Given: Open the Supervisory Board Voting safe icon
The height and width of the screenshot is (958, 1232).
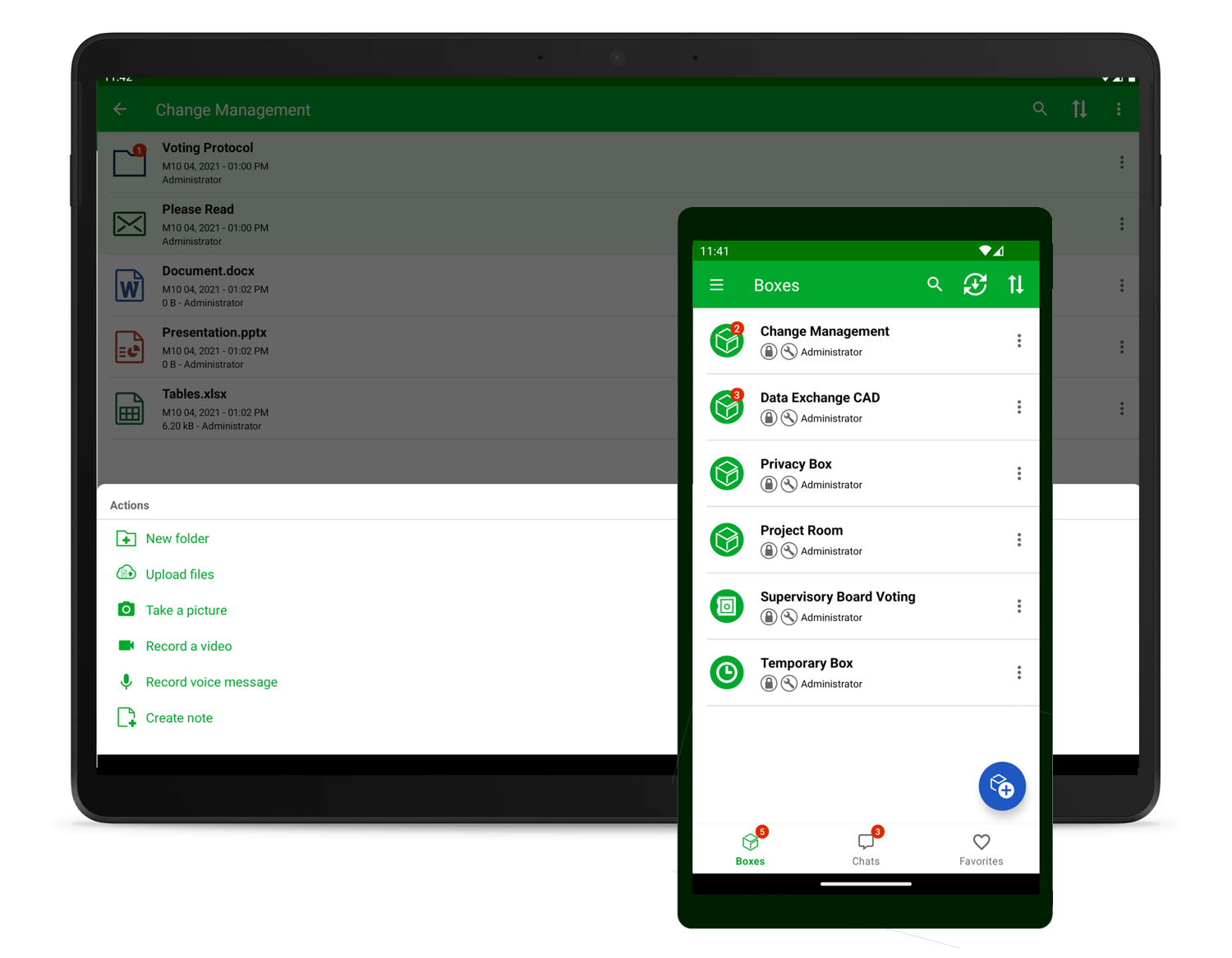Looking at the screenshot, I should pos(727,606).
